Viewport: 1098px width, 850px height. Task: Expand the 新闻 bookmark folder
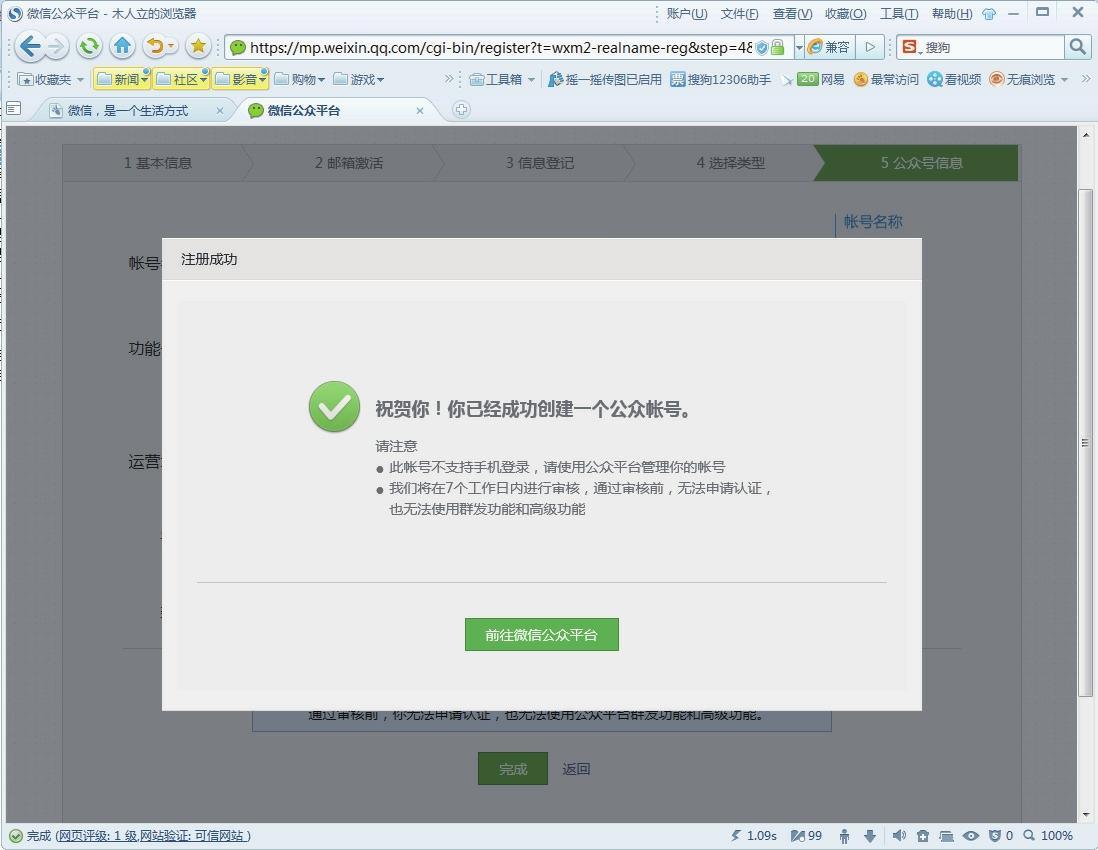tap(122, 79)
